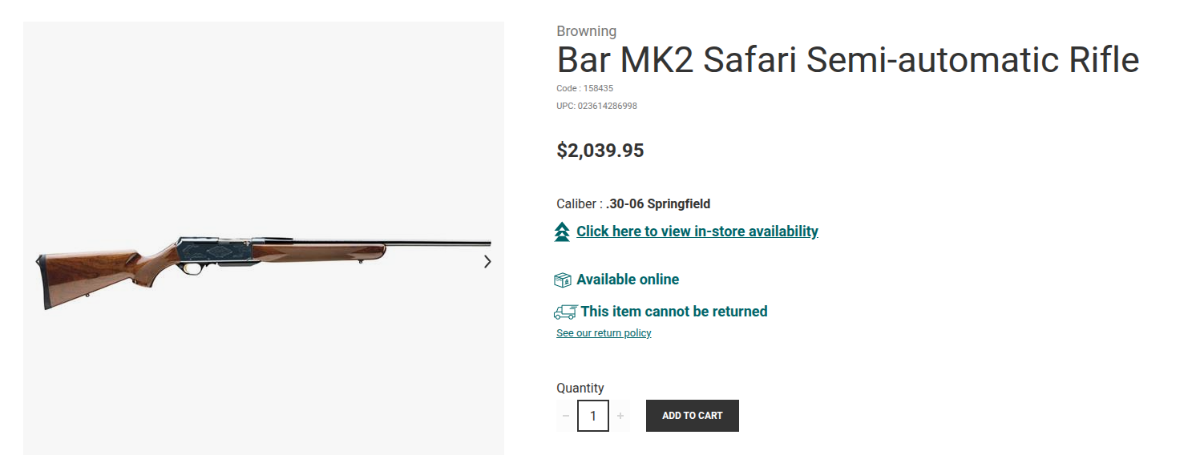Focus the quantity input field

pyautogui.click(x=593, y=416)
